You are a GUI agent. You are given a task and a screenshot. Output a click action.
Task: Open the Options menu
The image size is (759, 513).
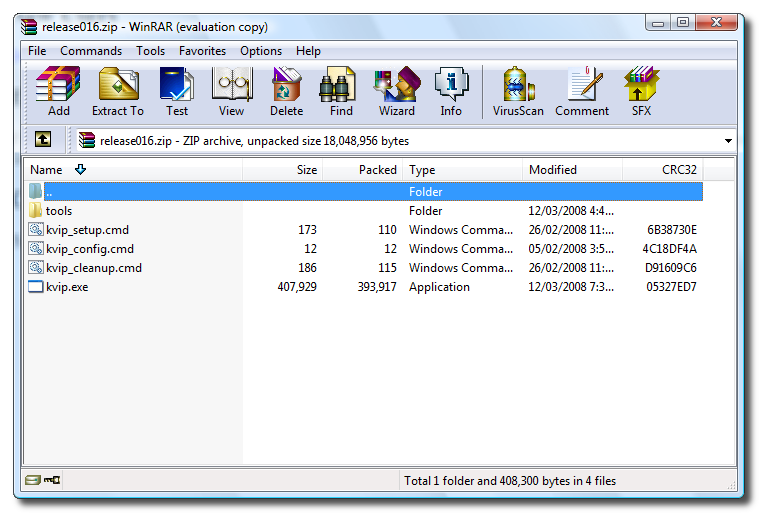tap(261, 51)
